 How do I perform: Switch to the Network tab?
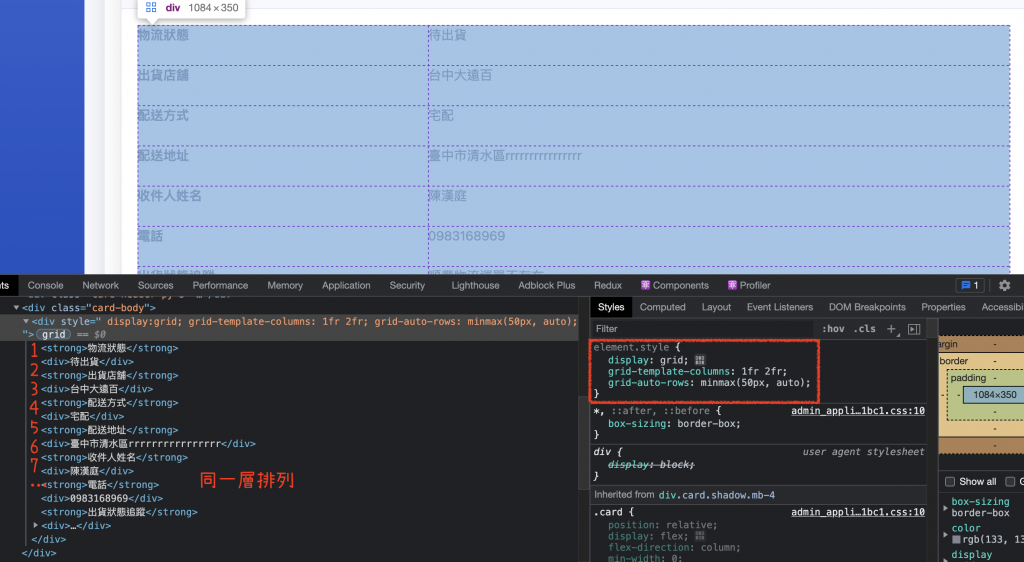pyautogui.click(x=101, y=285)
